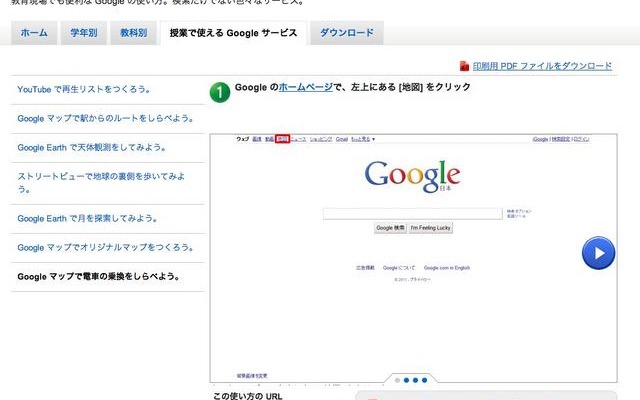
Task: Switch to the 教科別 tab
Action: [x=133, y=33]
